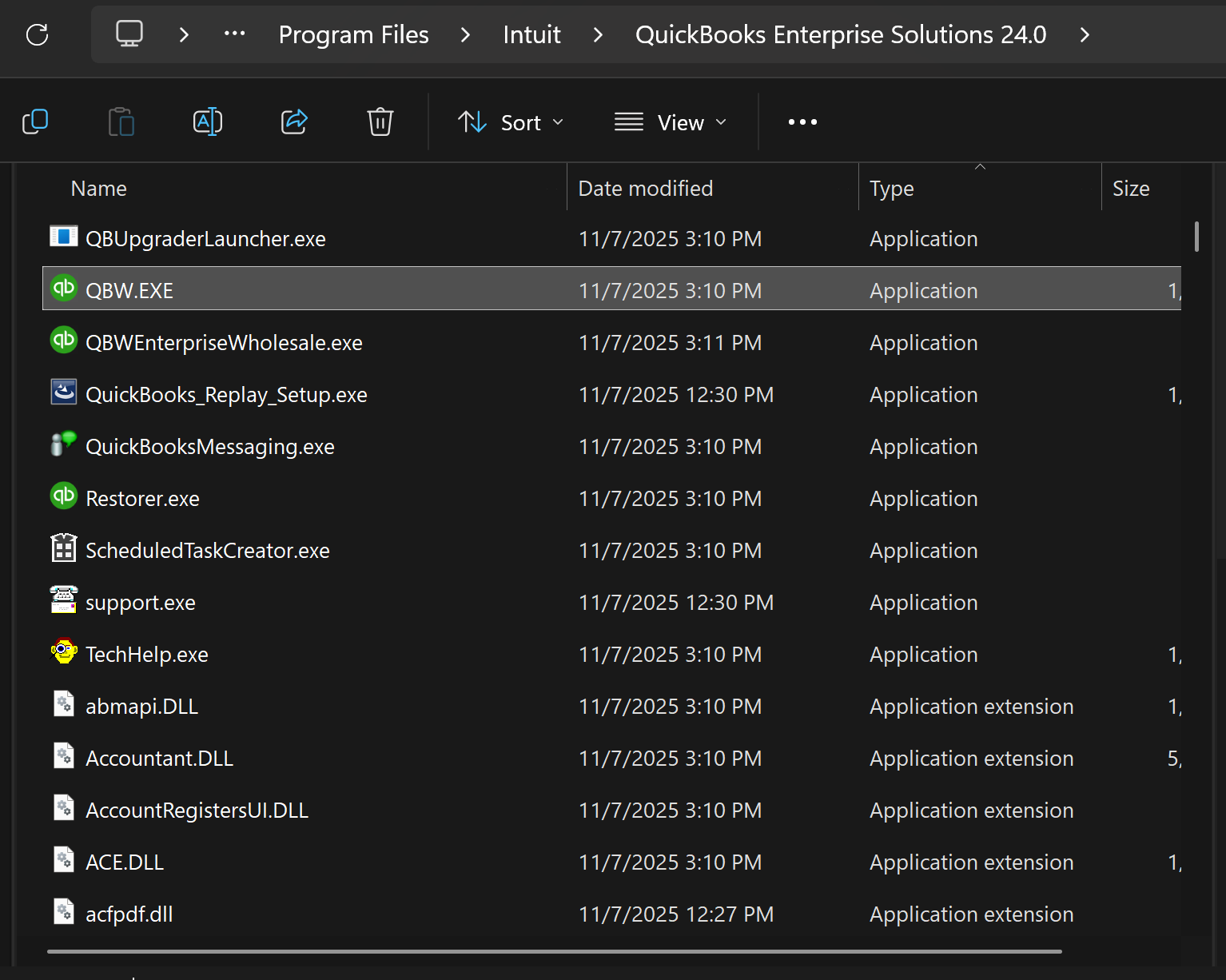Click the QuickBooksMessaging.exe file name
Image resolution: width=1226 pixels, height=980 pixels.
pyautogui.click(x=210, y=447)
